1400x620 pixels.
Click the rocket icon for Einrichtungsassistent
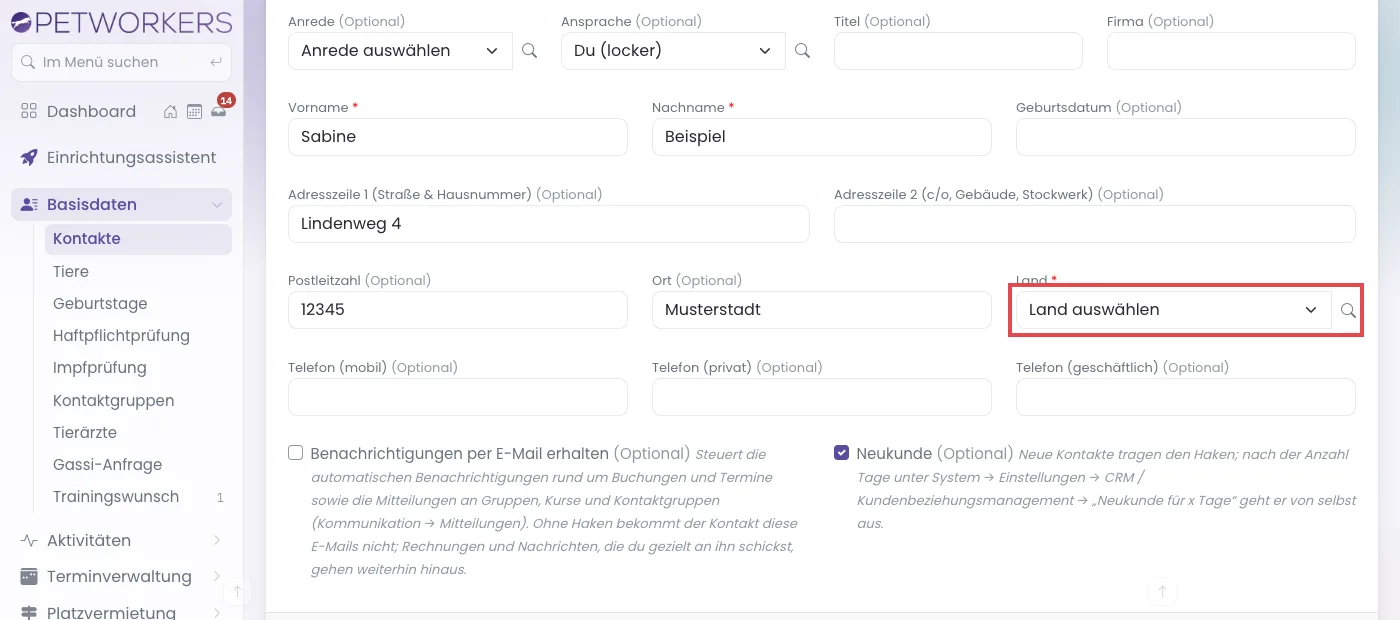(x=29, y=158)
